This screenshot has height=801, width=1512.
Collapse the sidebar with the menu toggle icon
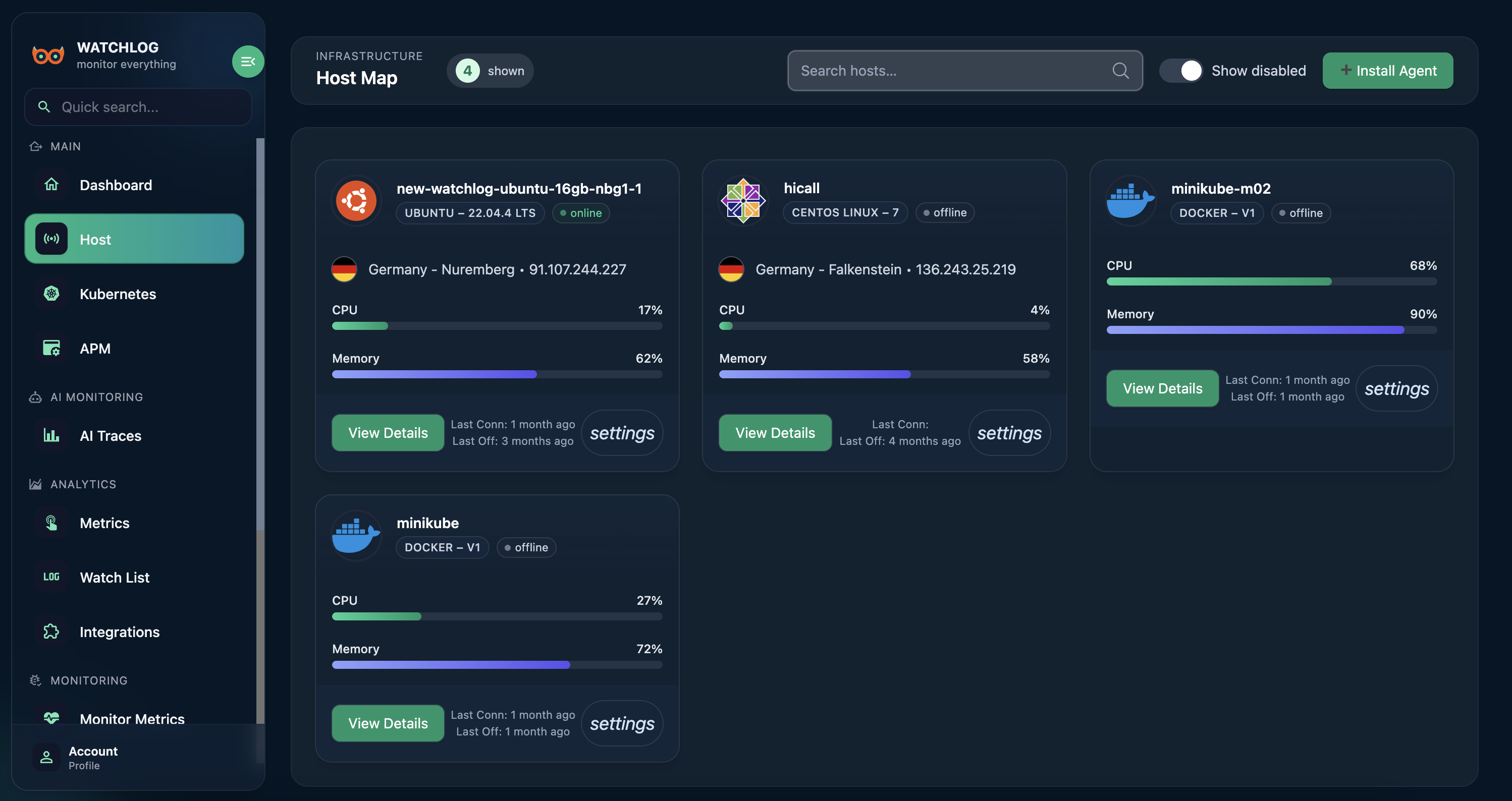click(x=248, y=61)
